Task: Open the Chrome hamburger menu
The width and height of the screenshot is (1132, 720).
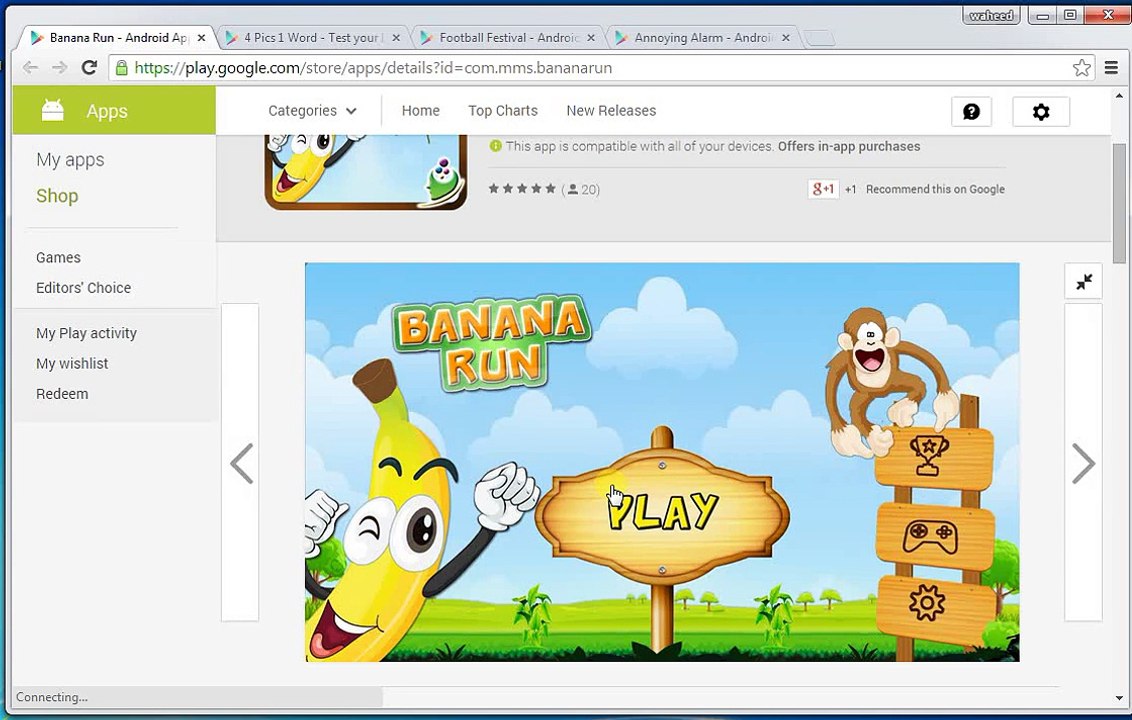Action: [x=1112, y=68]
